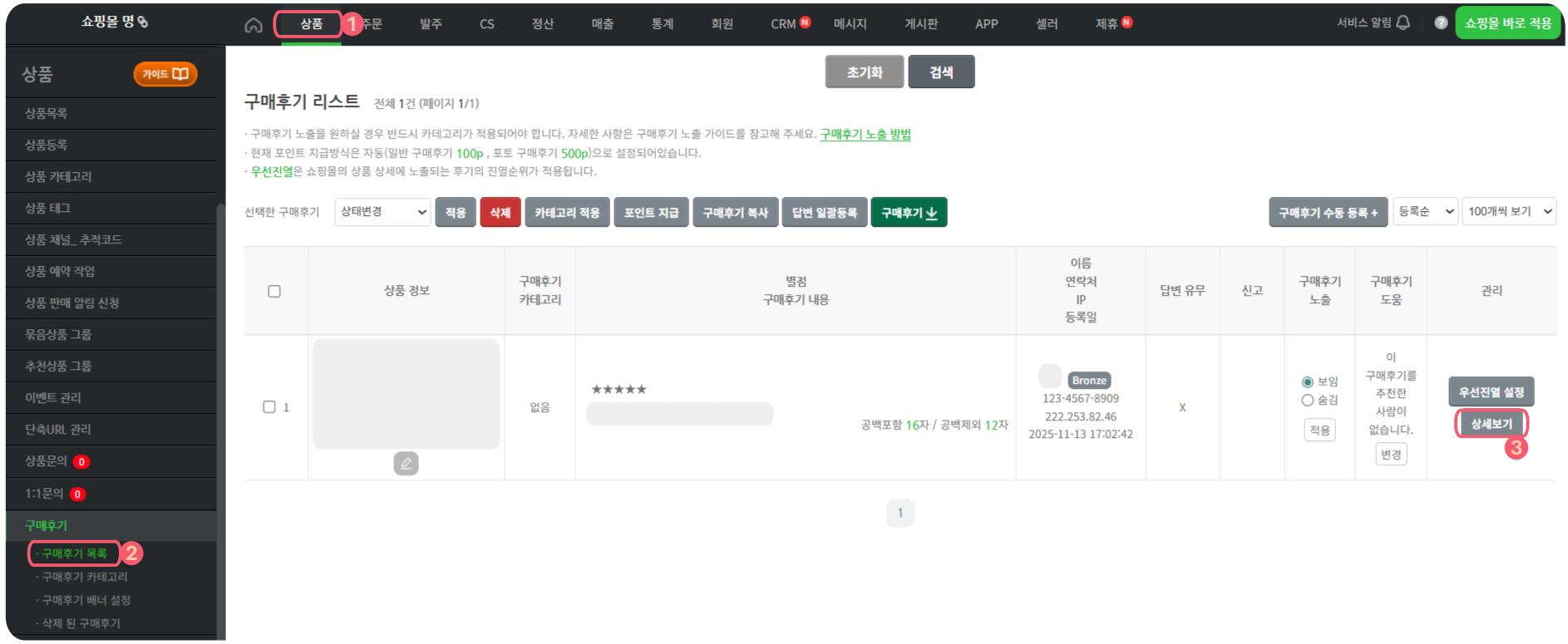Open the 통계 top menu
Viewport: 1568px width, 644px height.
coord(663,24)
